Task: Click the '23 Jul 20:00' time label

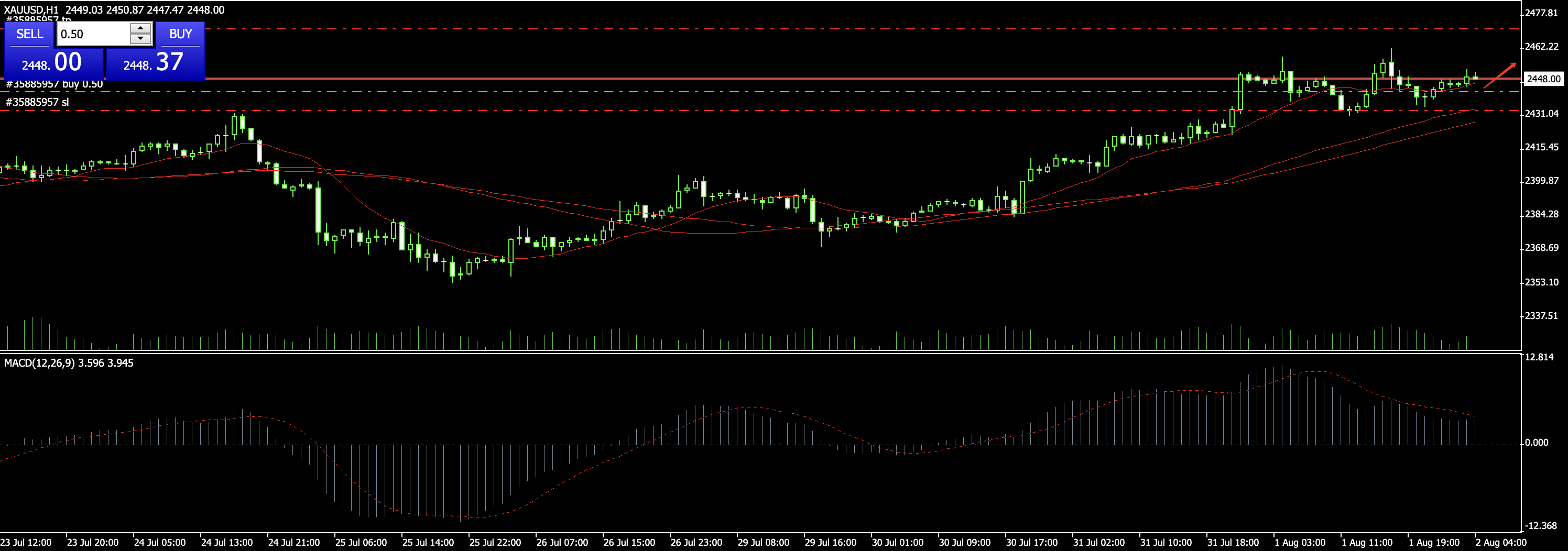Action: pos(93,543)
